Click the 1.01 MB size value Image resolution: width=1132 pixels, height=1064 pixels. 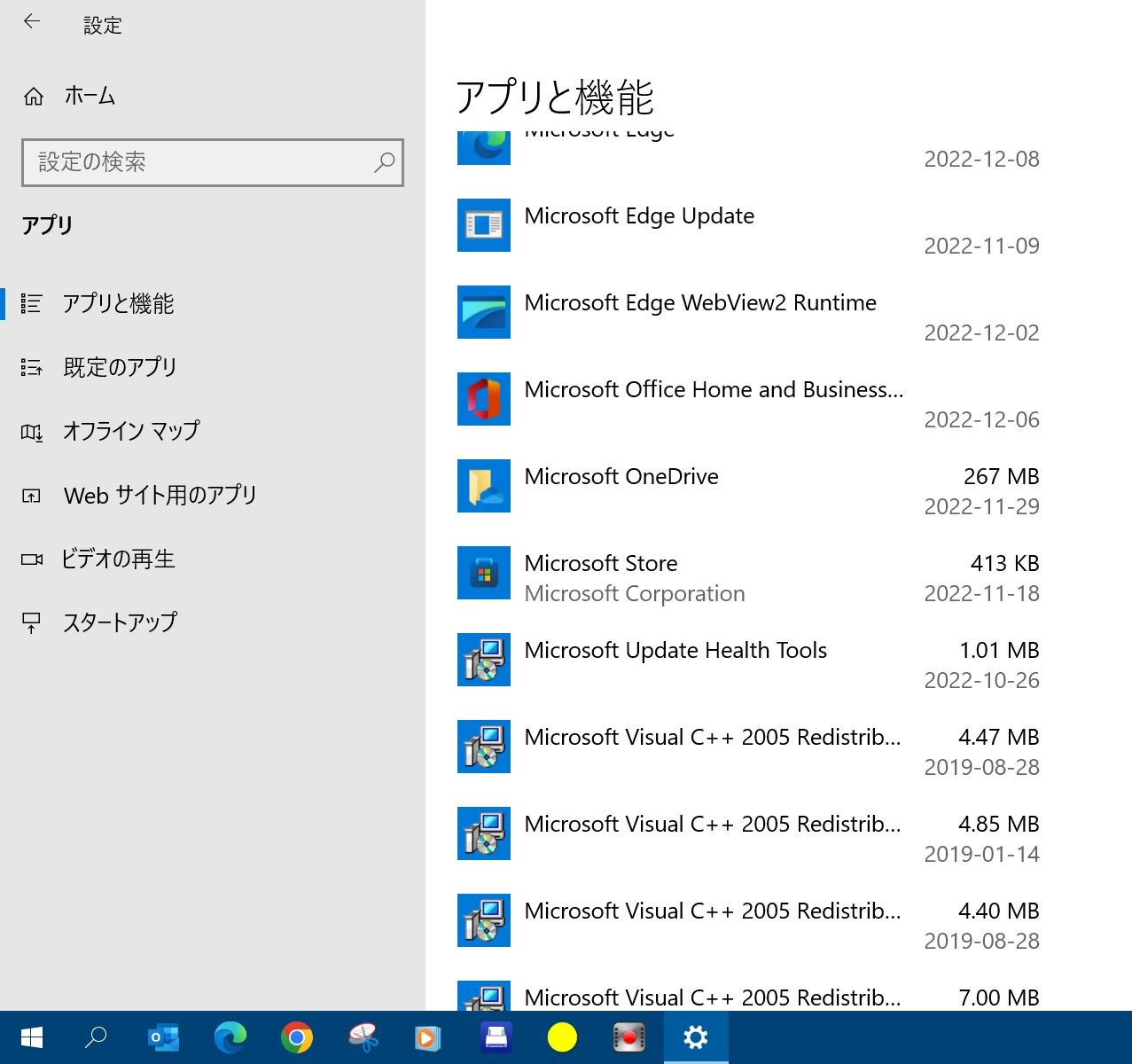click(x=999, y=651)
